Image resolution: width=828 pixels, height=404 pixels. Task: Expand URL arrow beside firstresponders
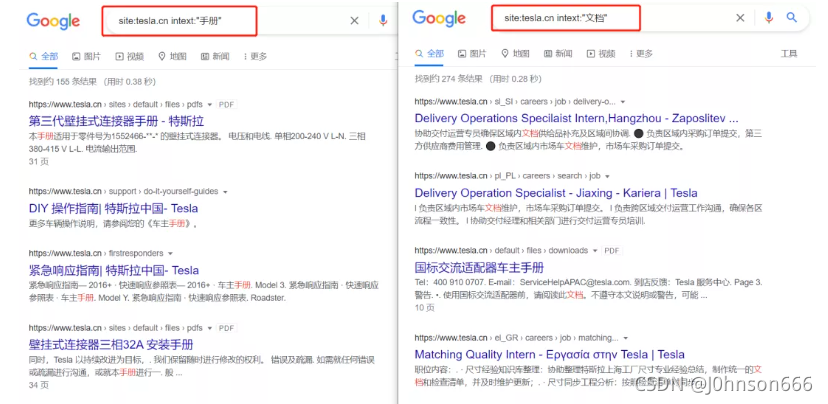coord(170,253)
